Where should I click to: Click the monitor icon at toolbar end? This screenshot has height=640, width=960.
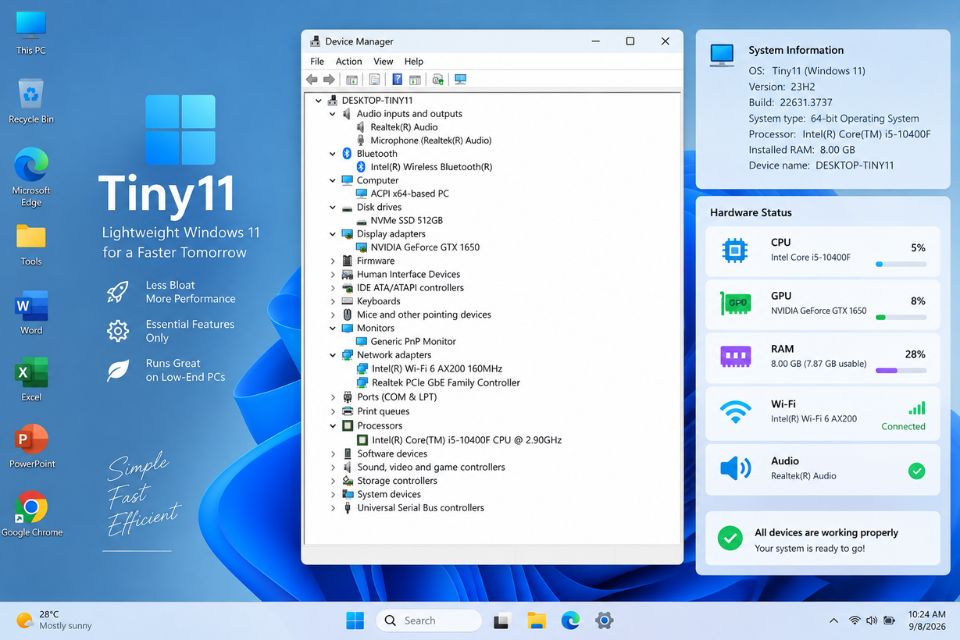coord(460,80)
